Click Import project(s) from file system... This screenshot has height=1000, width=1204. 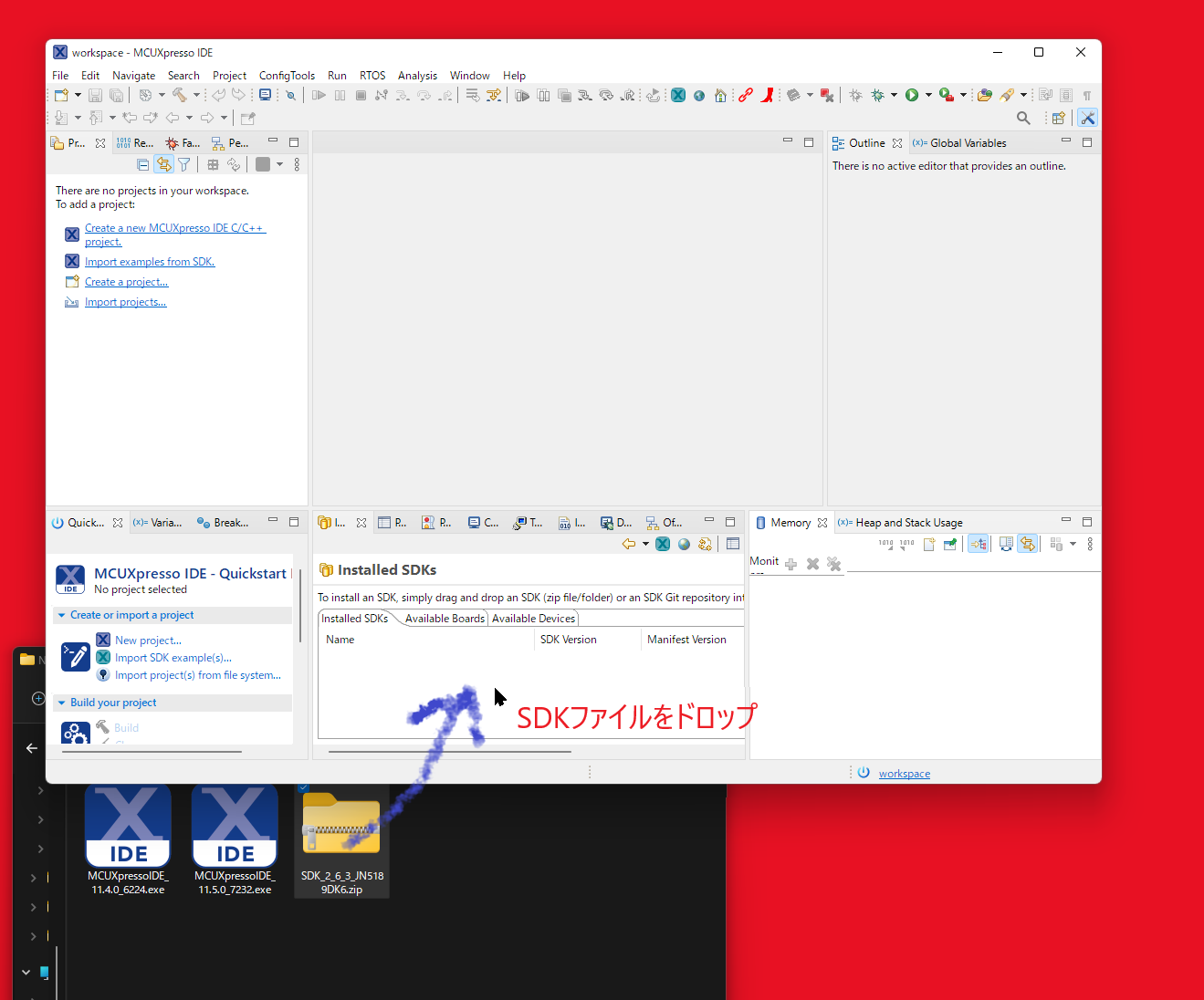[198, 675]
